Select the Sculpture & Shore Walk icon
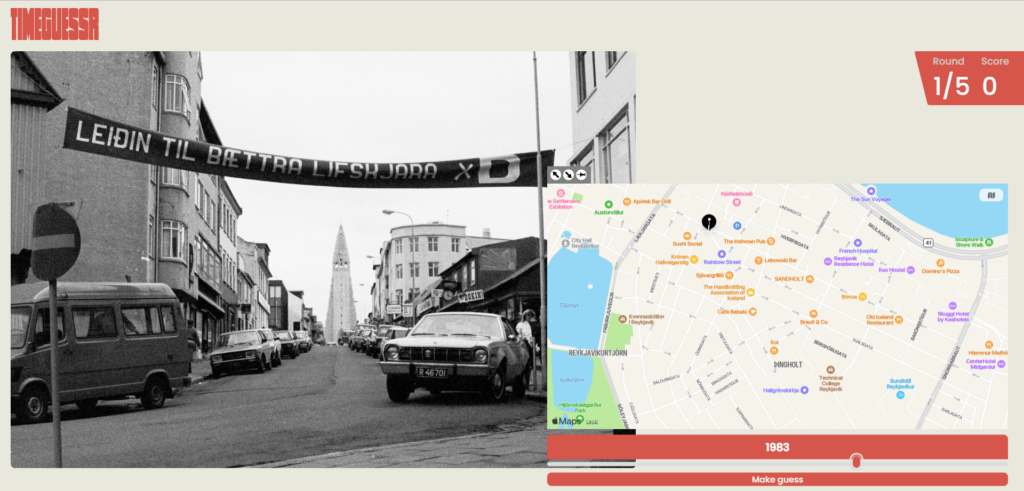Image resolution: width=1024 pixels, height=491 pixels. (x=989, y=242)
